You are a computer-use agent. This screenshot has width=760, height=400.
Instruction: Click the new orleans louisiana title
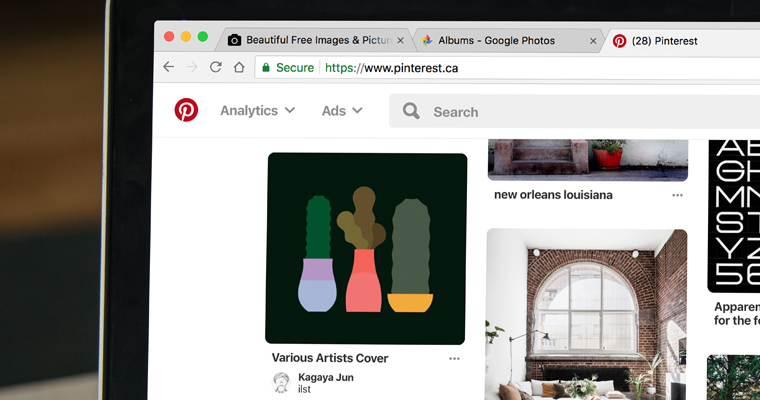tap(553, 194)
